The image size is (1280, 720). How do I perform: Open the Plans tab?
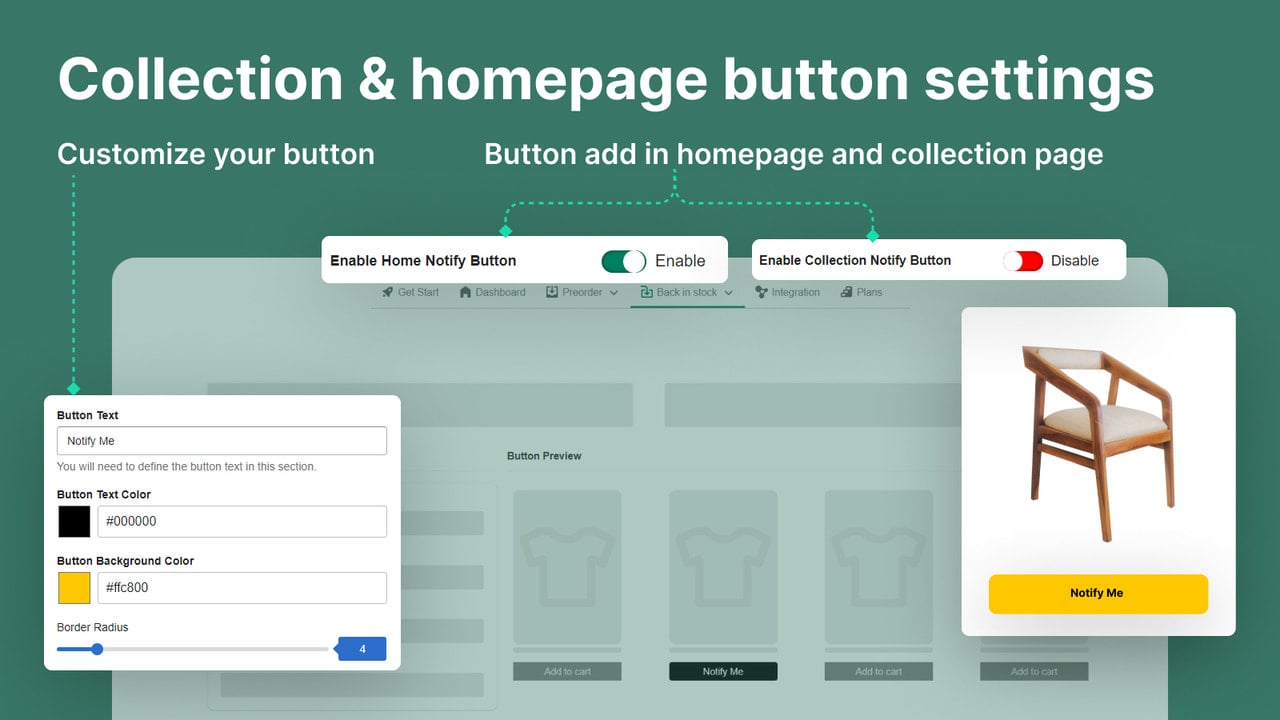pyautogui.click(x=861, y=292)
